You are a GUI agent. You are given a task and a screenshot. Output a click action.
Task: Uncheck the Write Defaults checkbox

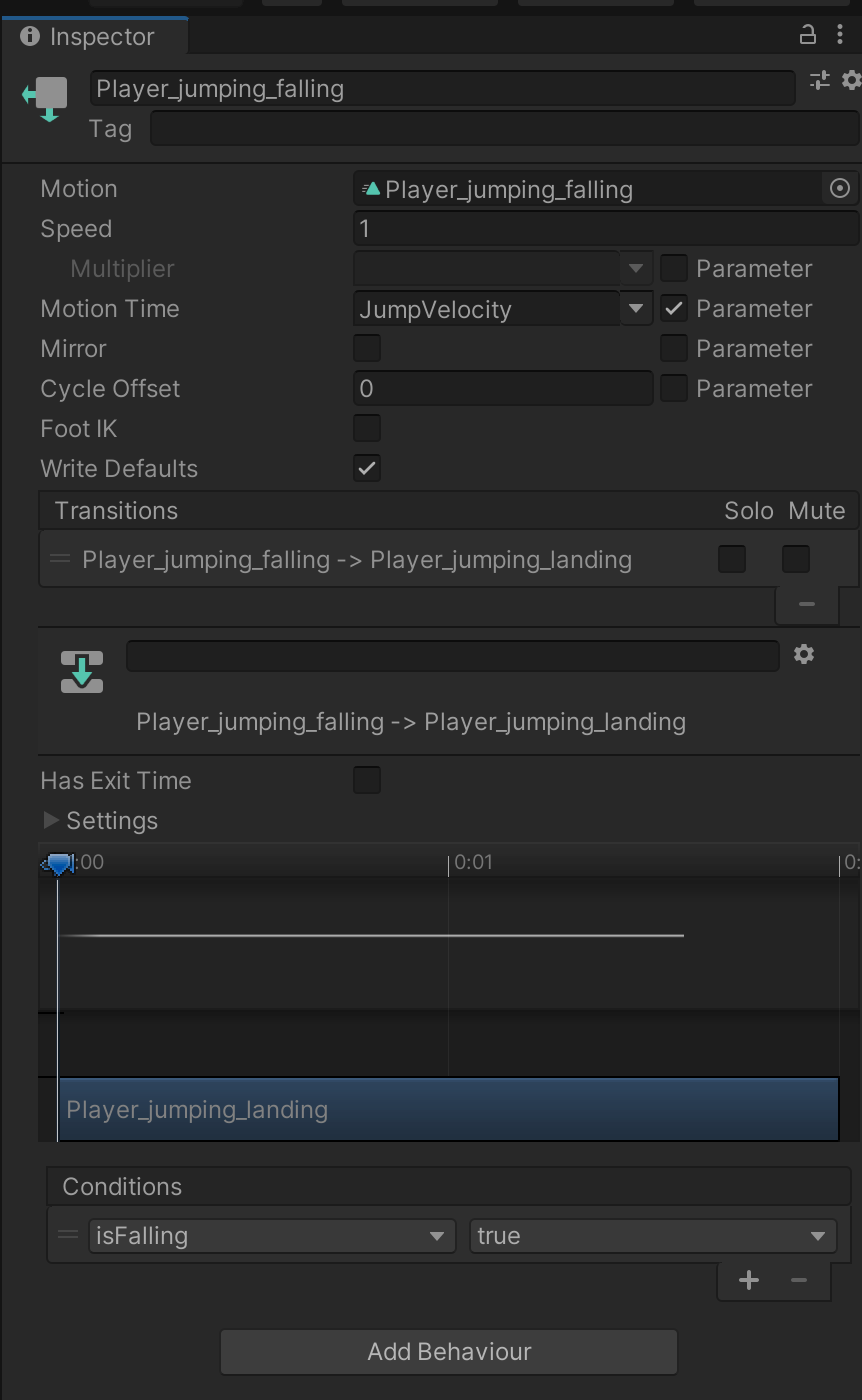coord(367,468)
